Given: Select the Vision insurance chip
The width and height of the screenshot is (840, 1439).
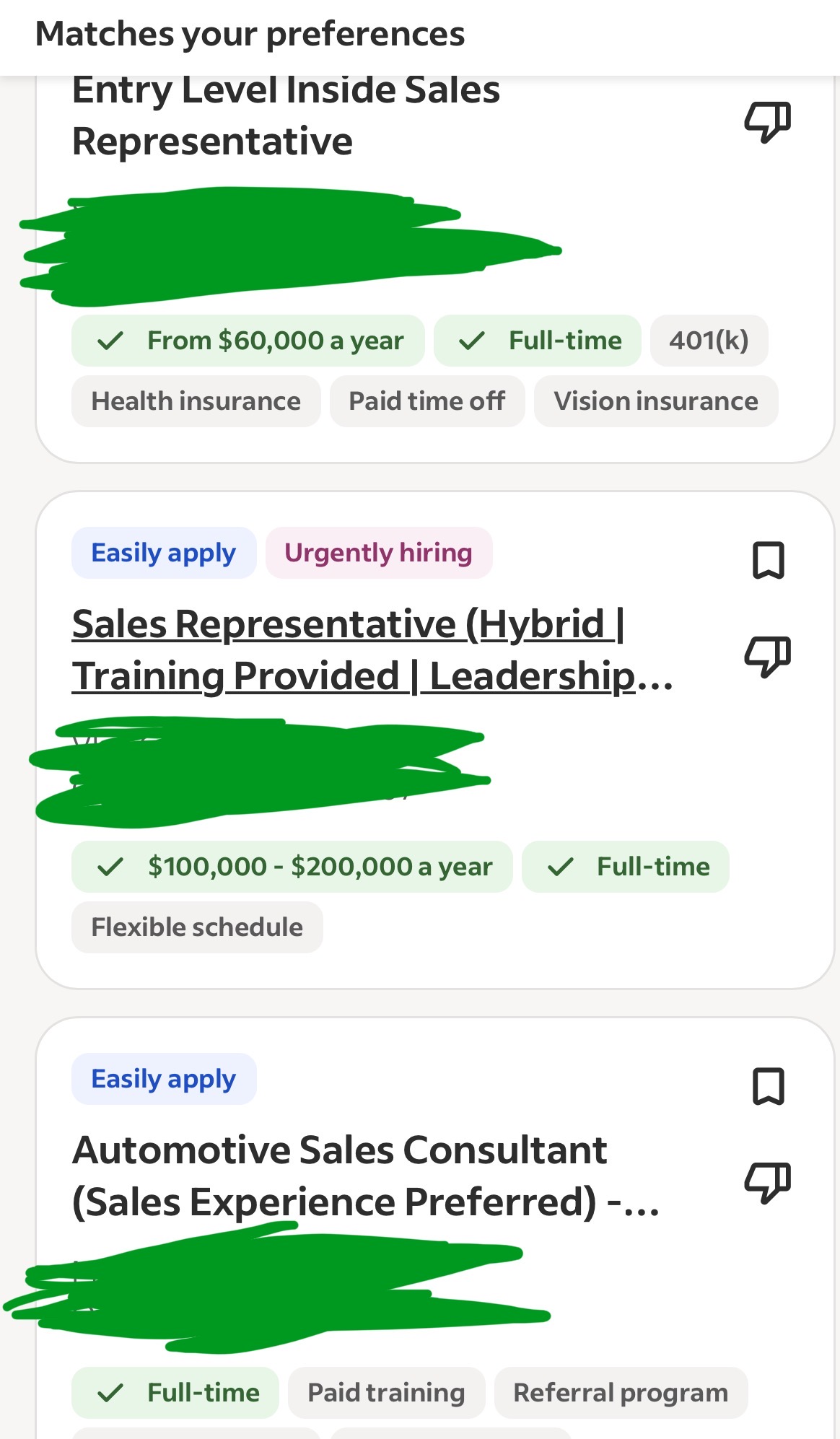Looking at the screenshot, I should (x=655, y=401).
